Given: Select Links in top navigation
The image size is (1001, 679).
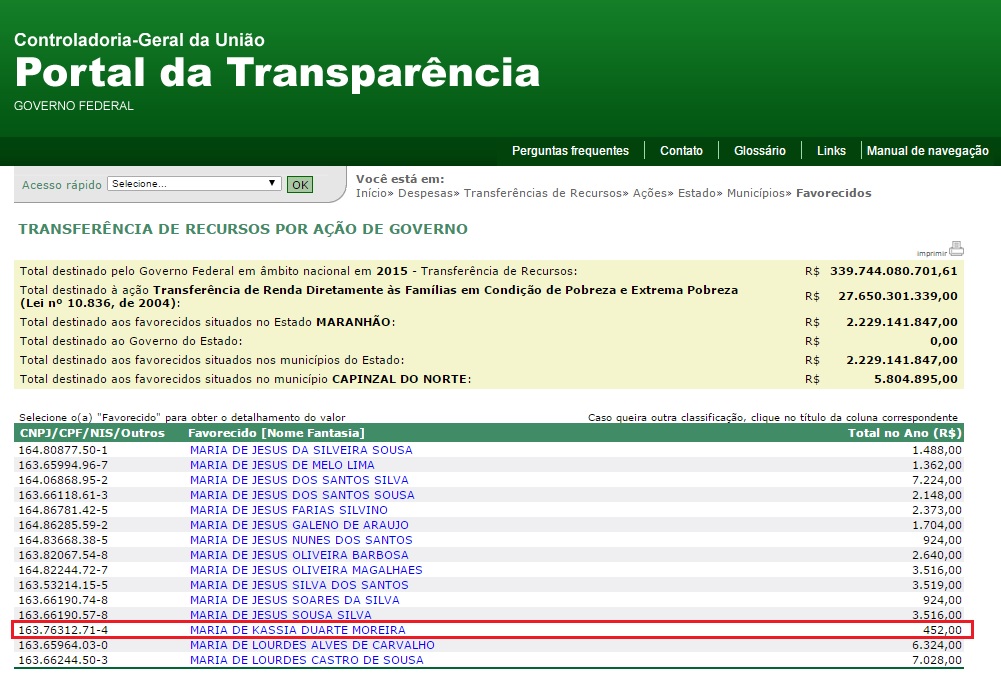Looking at the screenshot, I should (x=831, y=151).
